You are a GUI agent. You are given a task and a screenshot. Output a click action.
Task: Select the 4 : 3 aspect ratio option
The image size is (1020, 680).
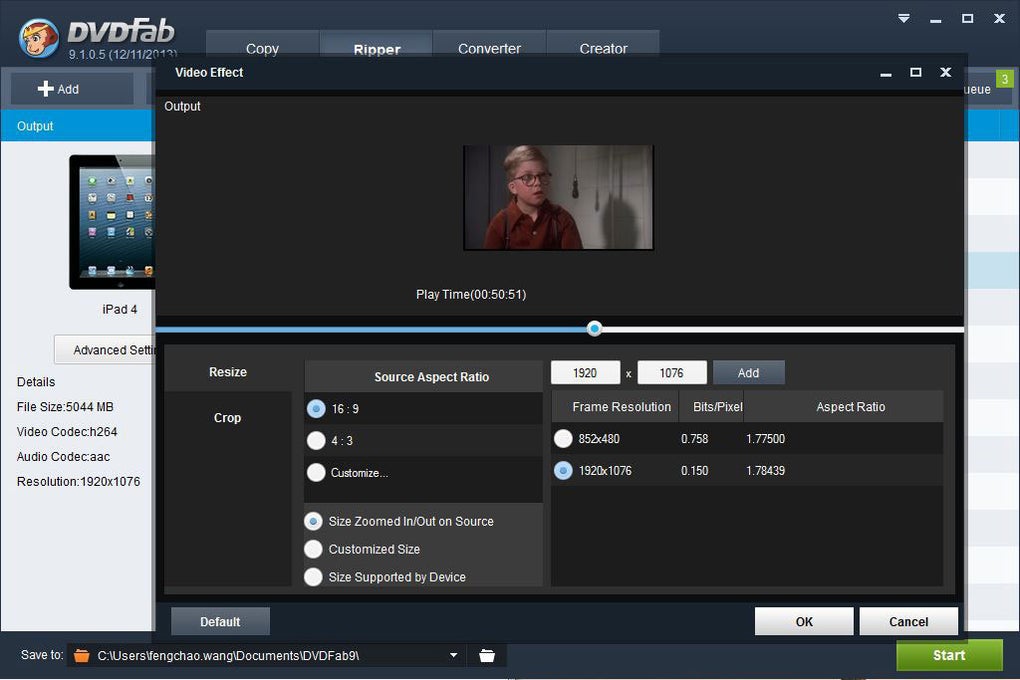[316, 441]
